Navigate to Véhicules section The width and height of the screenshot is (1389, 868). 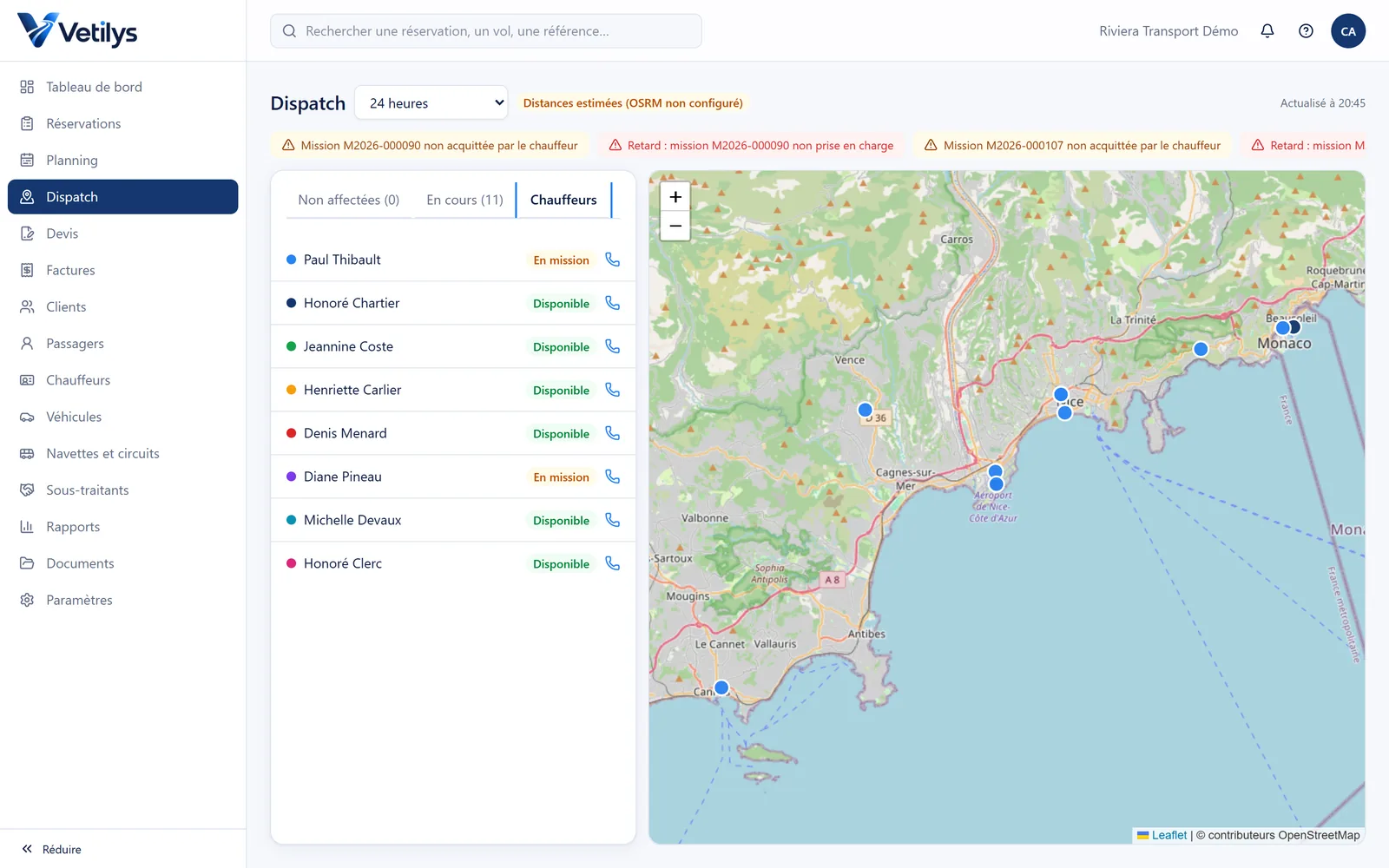[123, 417]
